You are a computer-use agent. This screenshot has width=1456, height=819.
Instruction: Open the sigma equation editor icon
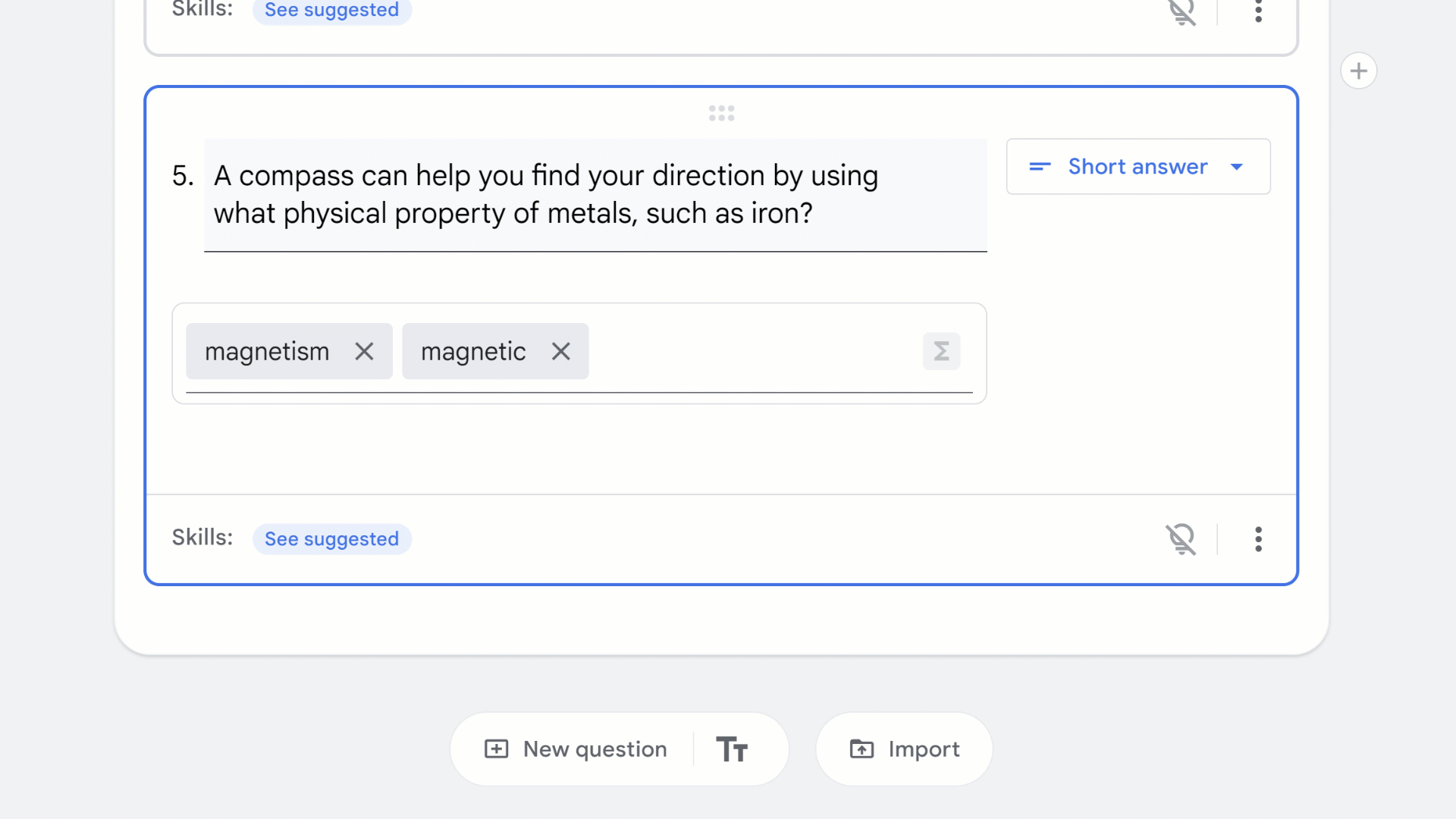[941, 351]
